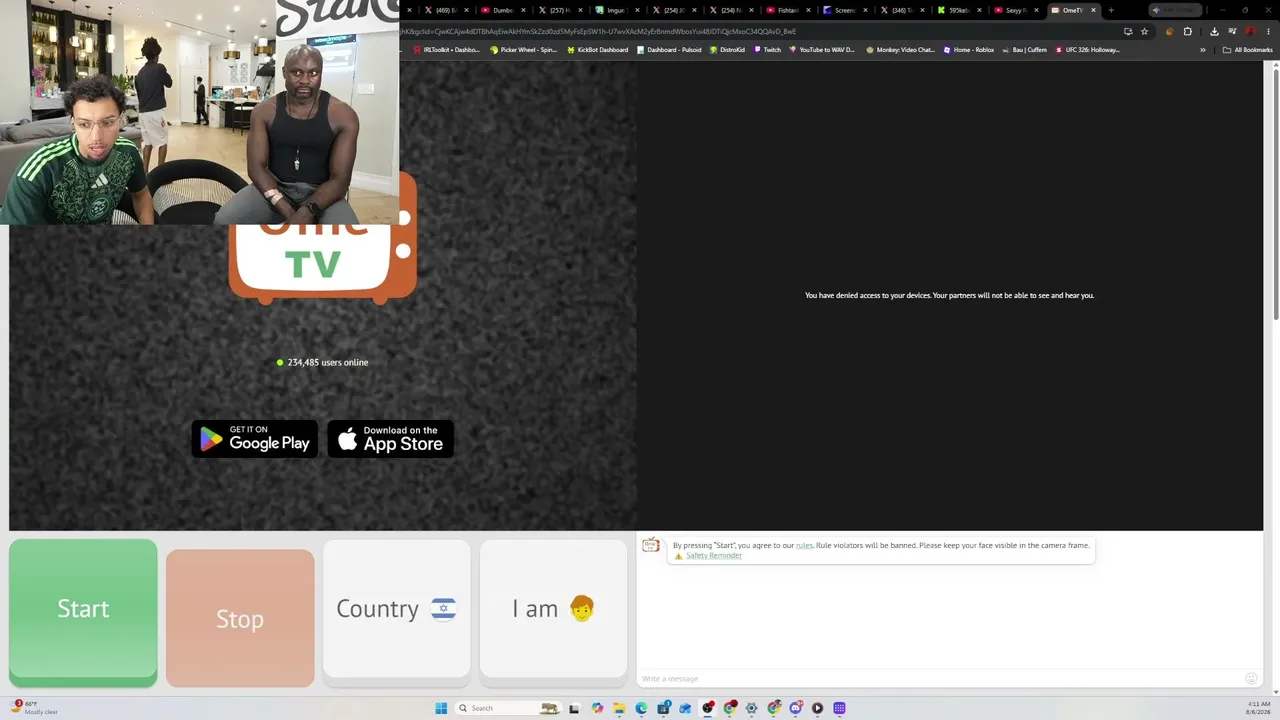Download on the App Store badge
Screen dimensions: 1280x720
point(391,439)
